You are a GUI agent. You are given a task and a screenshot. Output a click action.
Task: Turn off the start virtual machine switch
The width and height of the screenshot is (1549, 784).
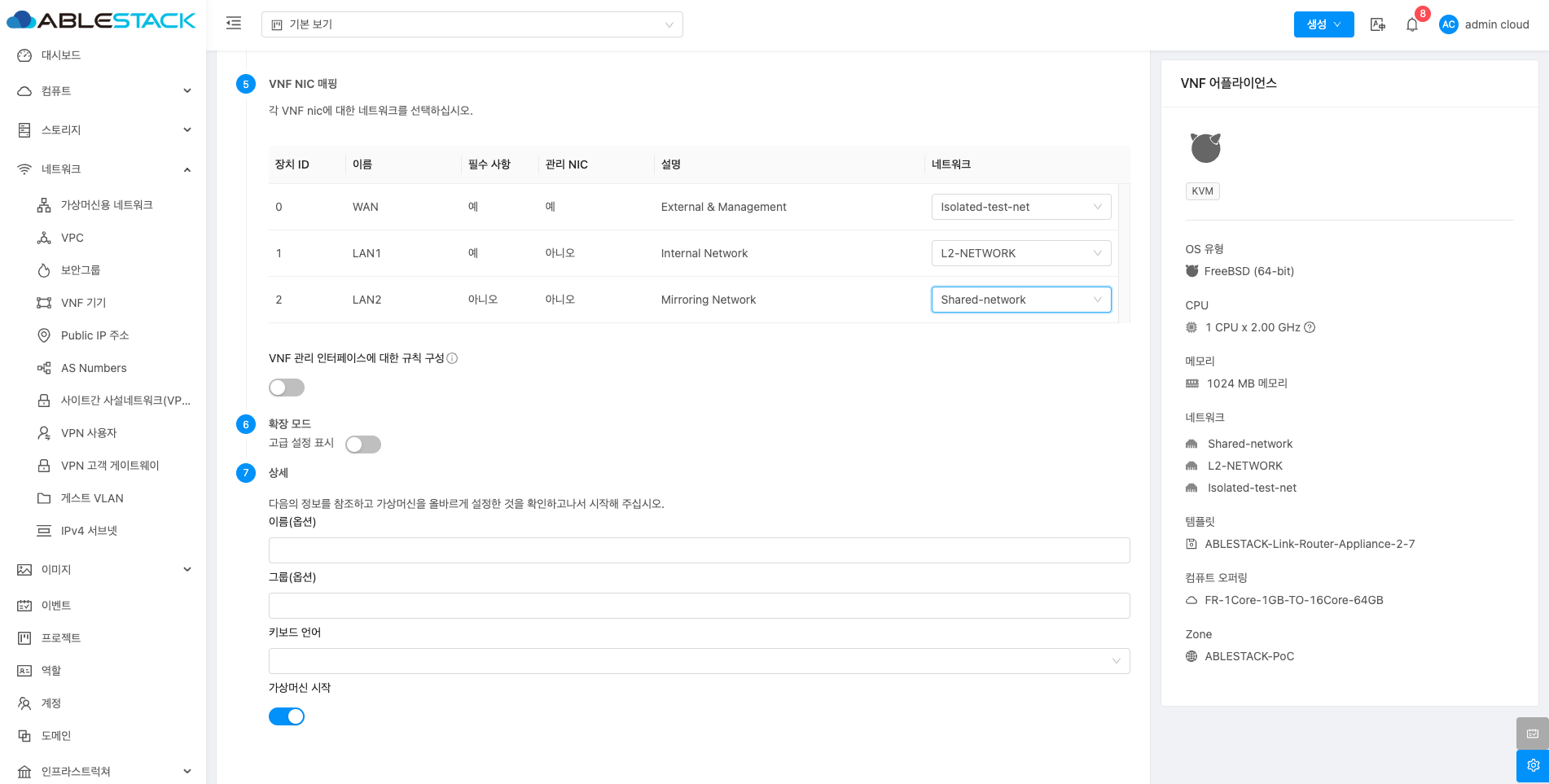pos(287,716)
